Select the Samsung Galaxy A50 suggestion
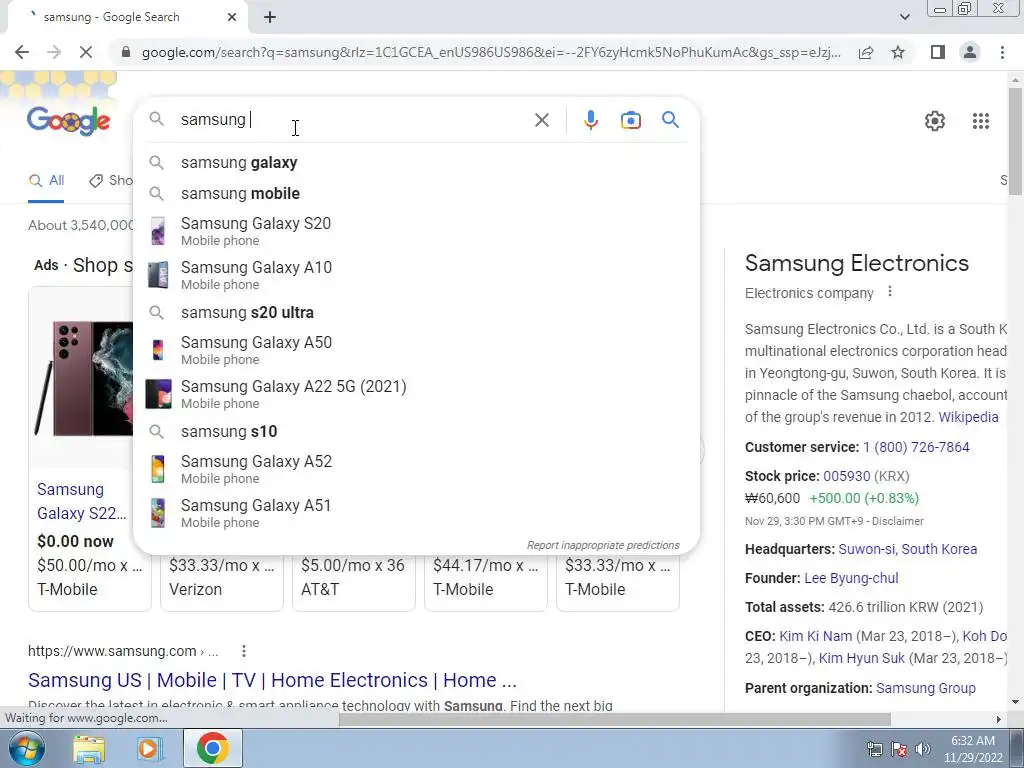The image size is (1024, 768). point(416,350)
